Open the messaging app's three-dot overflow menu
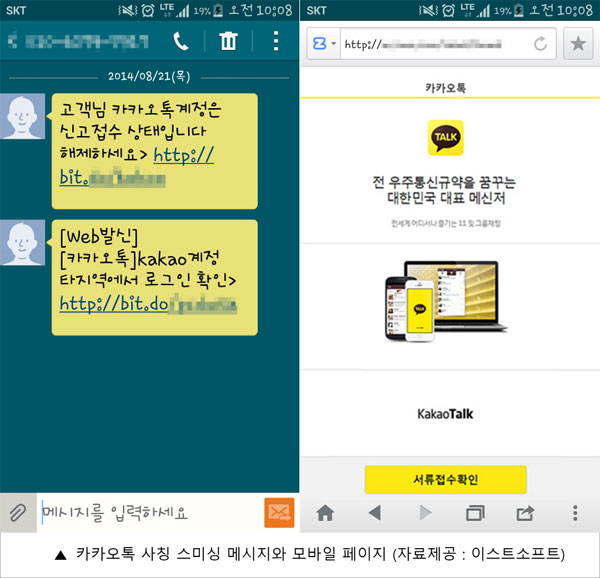Screen dimensions: 600x578 click(277, 42)
